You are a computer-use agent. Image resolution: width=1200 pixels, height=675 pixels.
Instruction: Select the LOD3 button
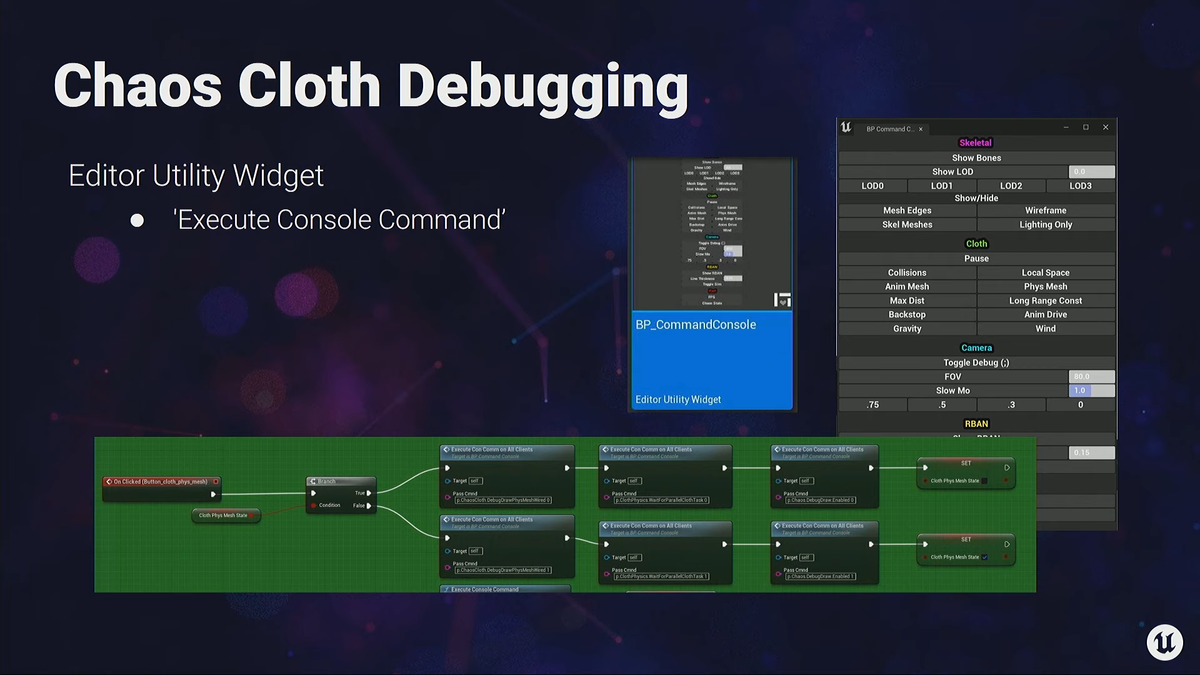pyautogui.click(x=1080, y=186)
